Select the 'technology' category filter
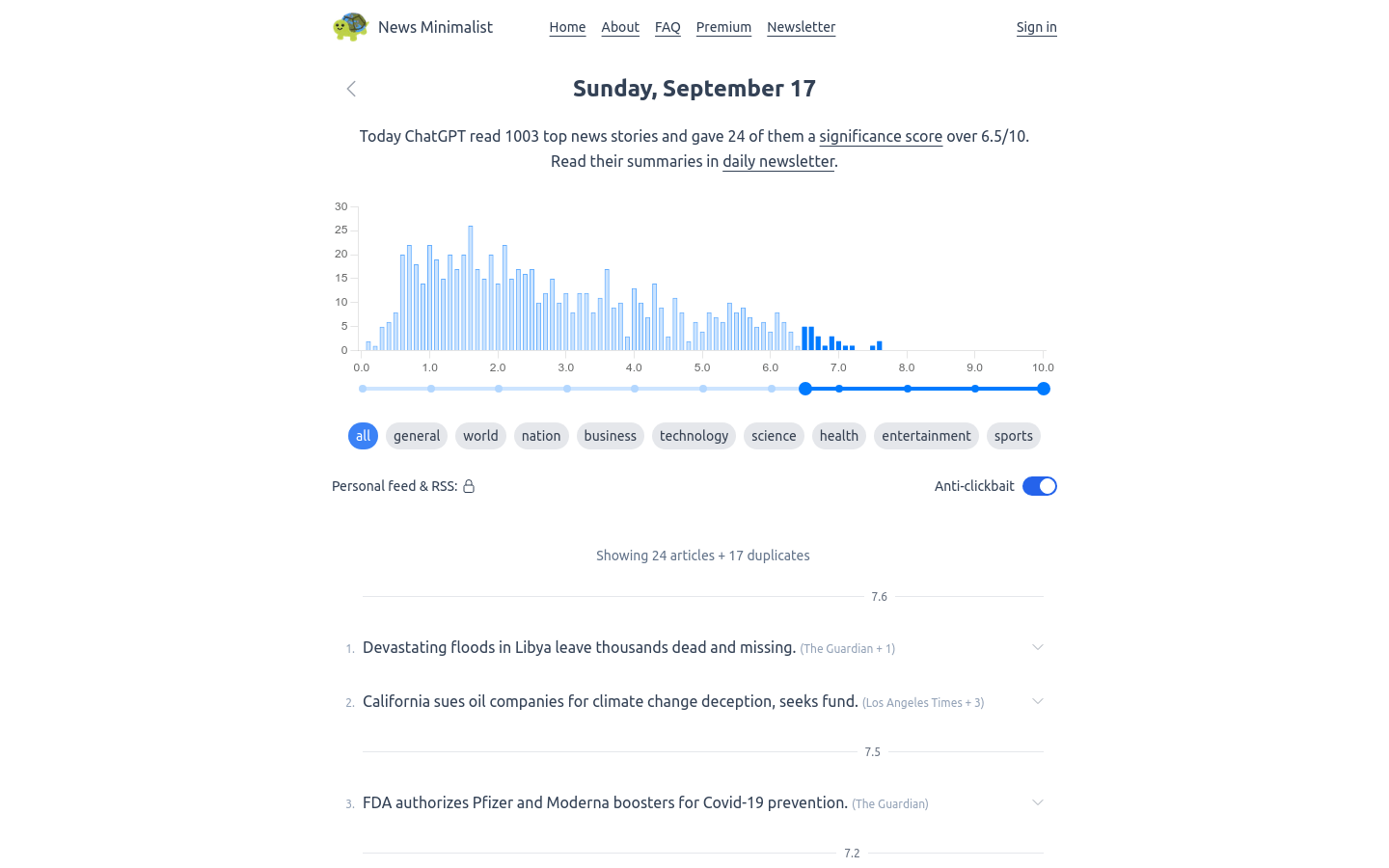 [x=694, y=436]
